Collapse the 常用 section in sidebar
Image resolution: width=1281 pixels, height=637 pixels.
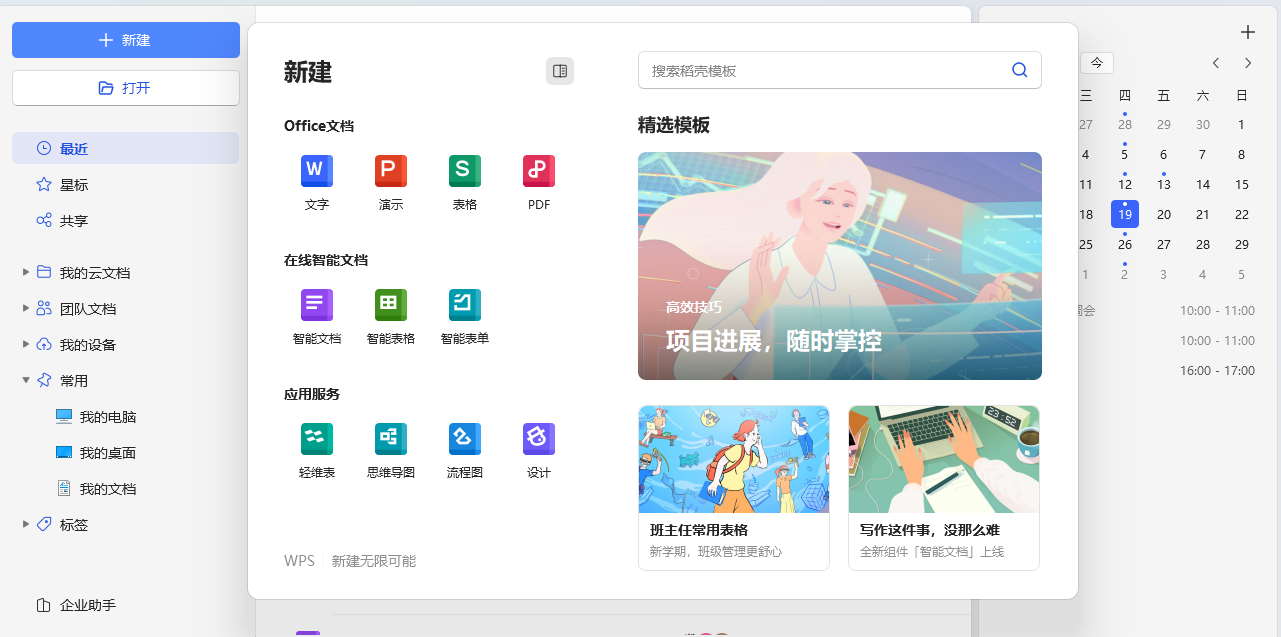click(x=26, y=380)
